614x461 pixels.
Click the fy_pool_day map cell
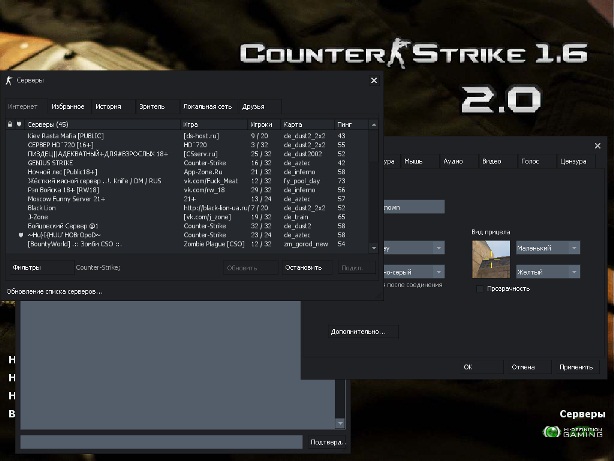[x=302, y=181]
